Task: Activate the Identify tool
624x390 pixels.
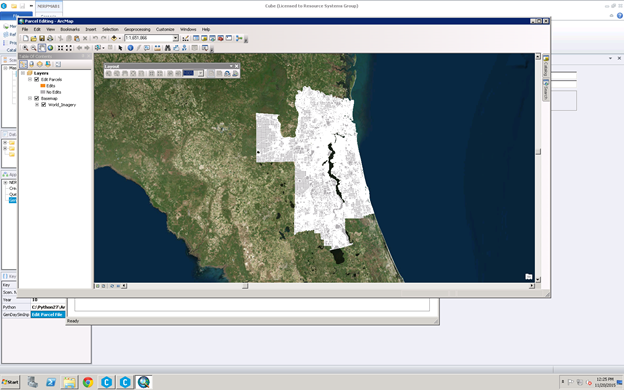Action: 130,48
